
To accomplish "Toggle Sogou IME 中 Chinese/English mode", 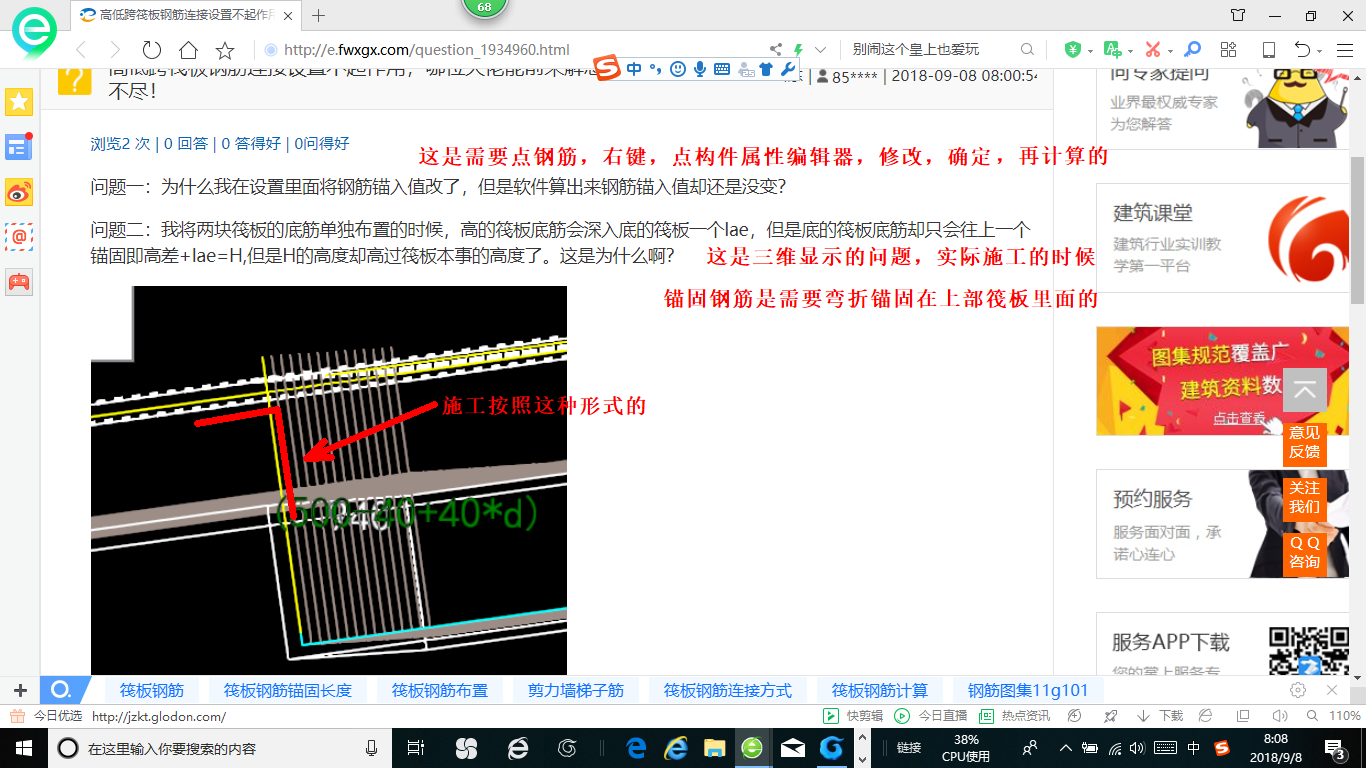I will [635, 69].
